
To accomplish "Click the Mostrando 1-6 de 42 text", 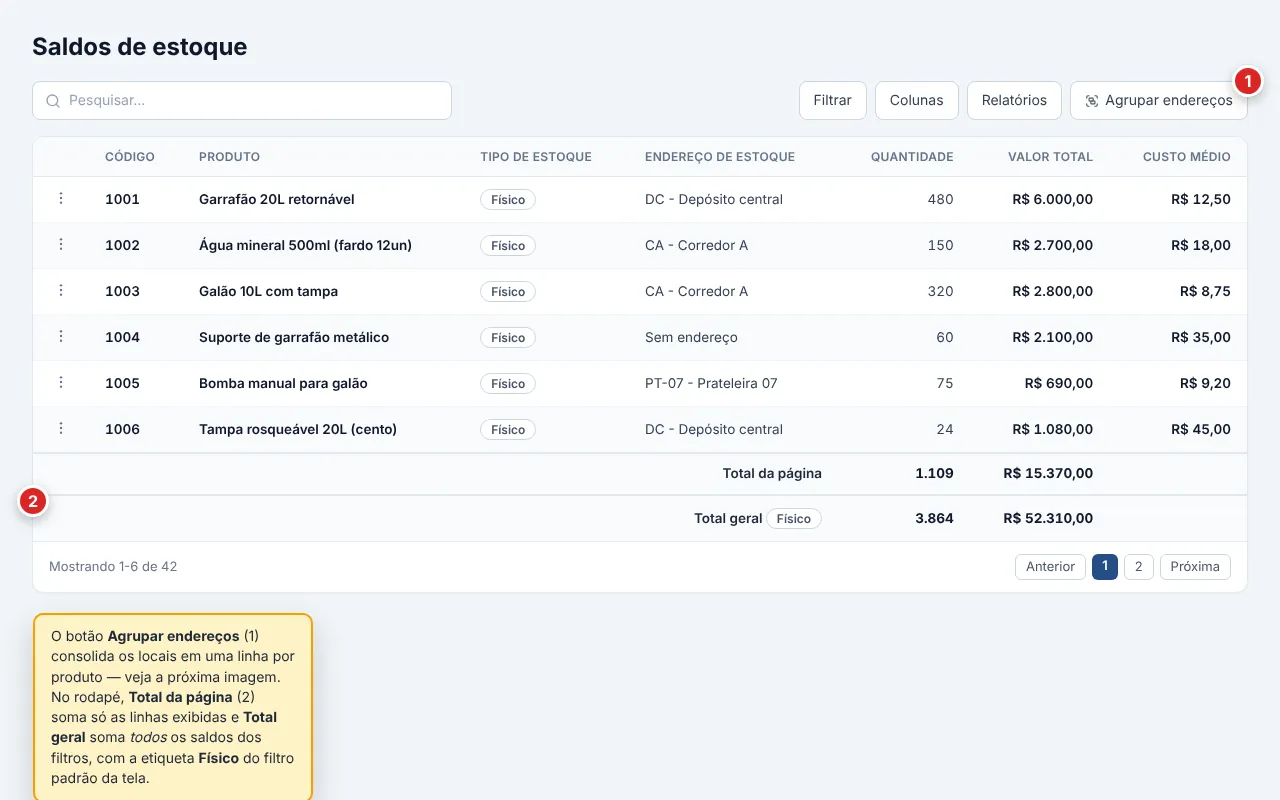I will pos(113,566).
